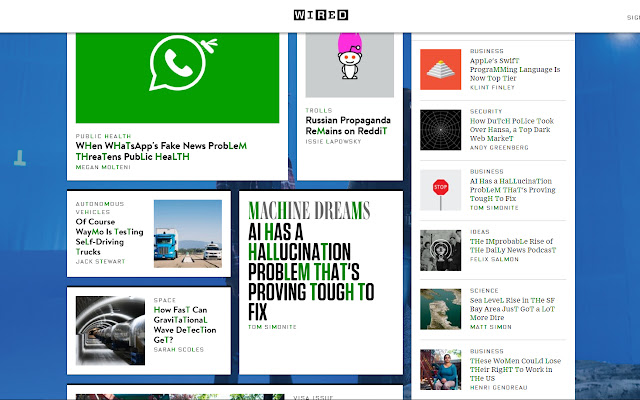640x400 pixels.
Task: Click the red stop sign thumbnail
Action: click(x=440, y=189)
